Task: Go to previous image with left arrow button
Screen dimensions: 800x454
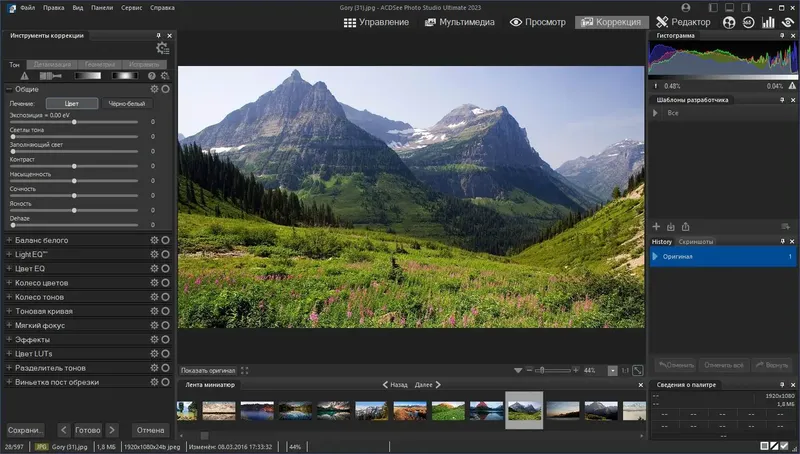Action: click(63, 431)
